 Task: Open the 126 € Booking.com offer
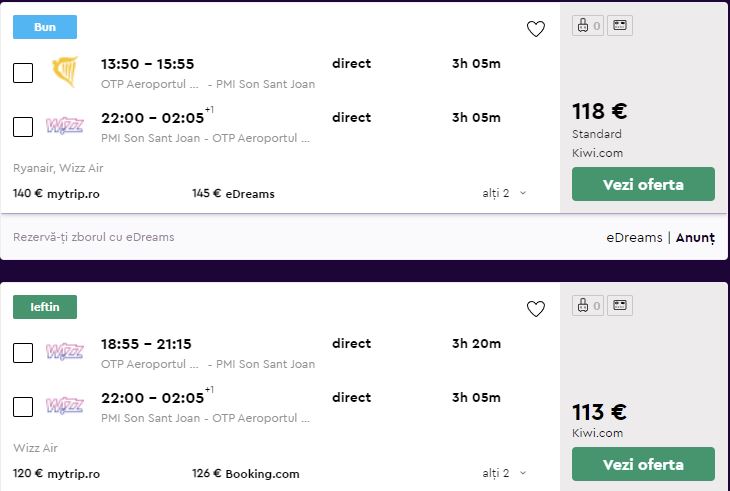[x=246, y=473]
